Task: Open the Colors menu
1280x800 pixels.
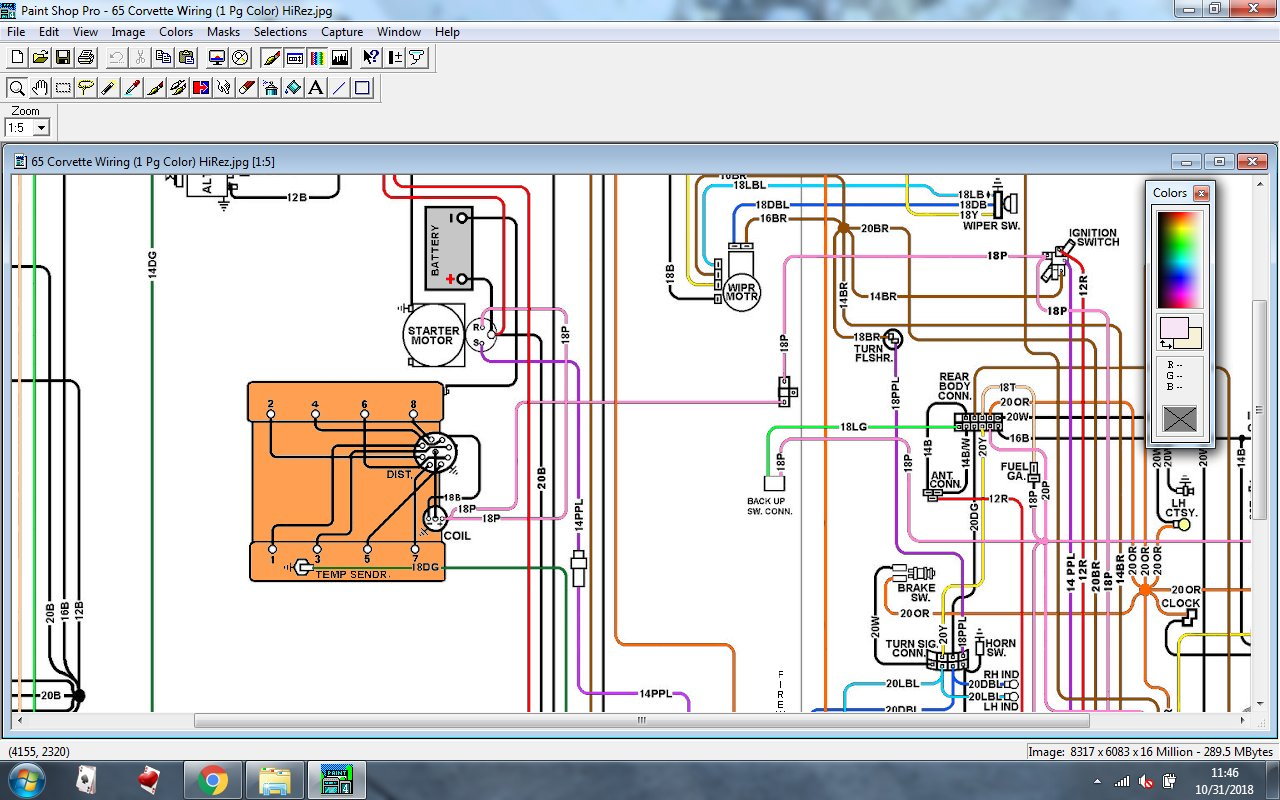Action: click(x=176, y=32)
